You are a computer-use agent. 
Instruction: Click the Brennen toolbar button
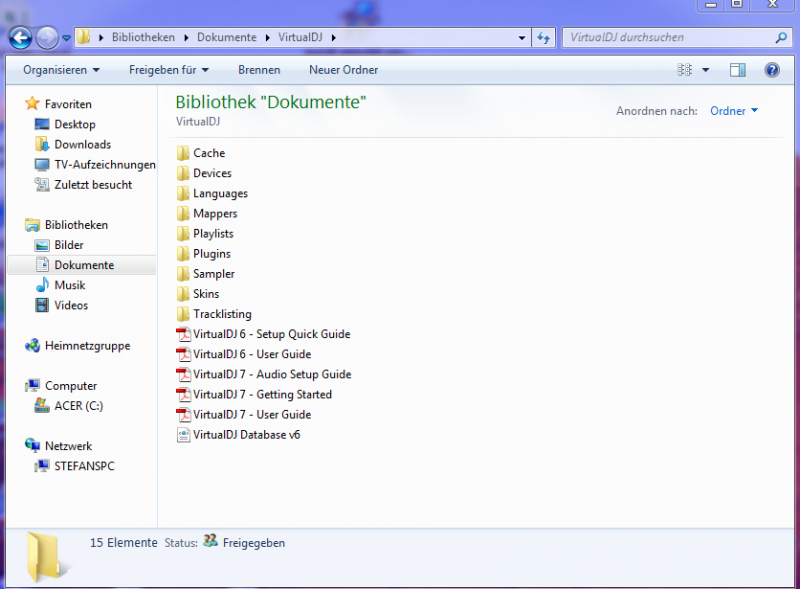[259, 70]
